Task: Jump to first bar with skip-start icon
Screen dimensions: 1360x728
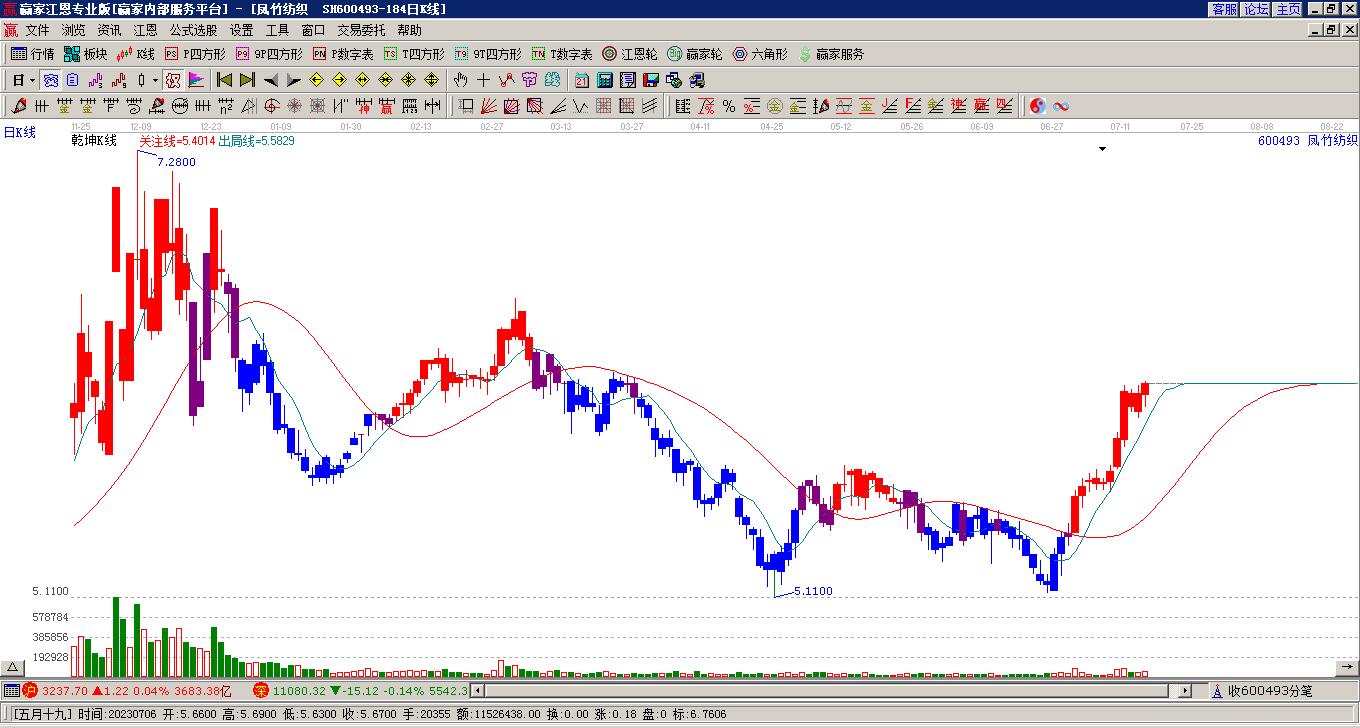Action: [224, 80]
